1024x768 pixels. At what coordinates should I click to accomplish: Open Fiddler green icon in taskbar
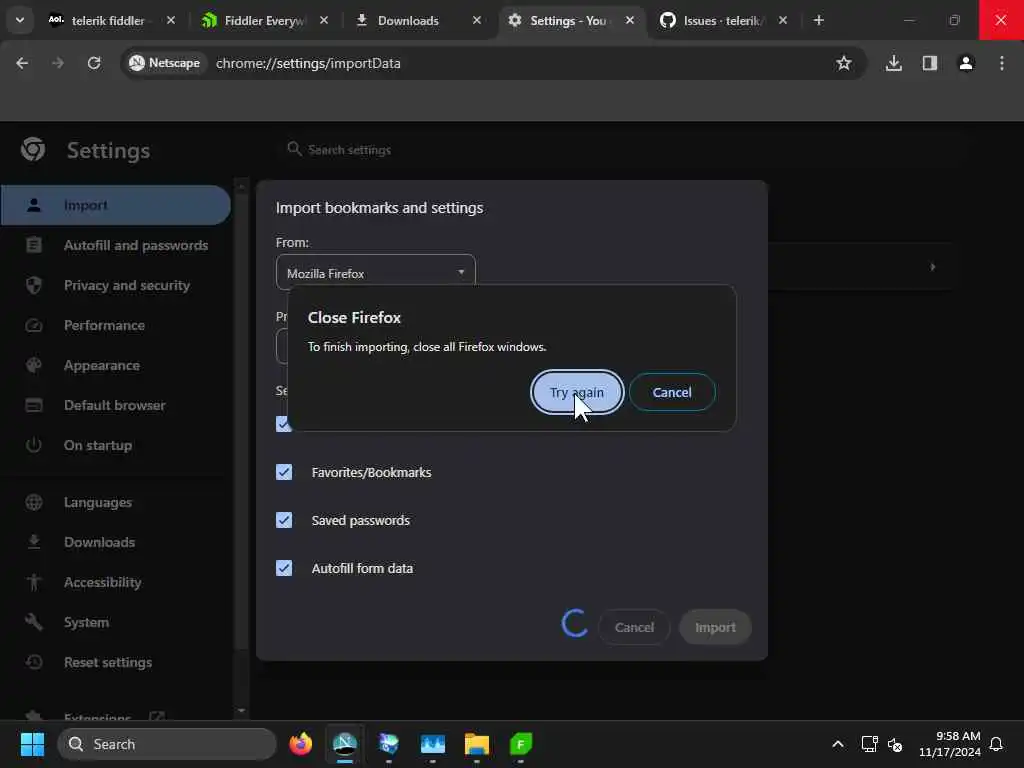520,744
